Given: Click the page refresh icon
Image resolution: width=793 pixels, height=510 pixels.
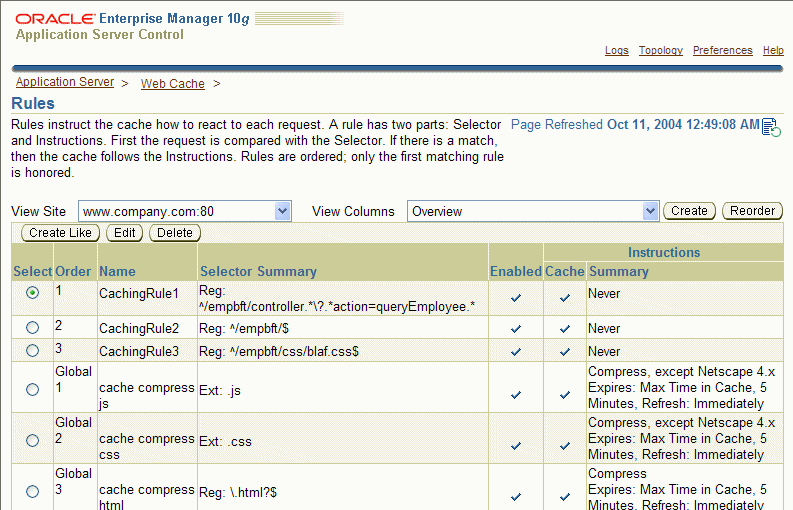Looking at the screenshot, I should (771, 127).
